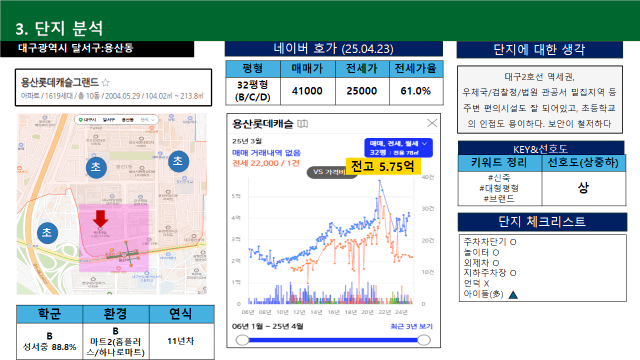Viewport: 640px width, 360px height.
Task: Open the 달서구 district selector on the map
Action: [x=109, y=120]
